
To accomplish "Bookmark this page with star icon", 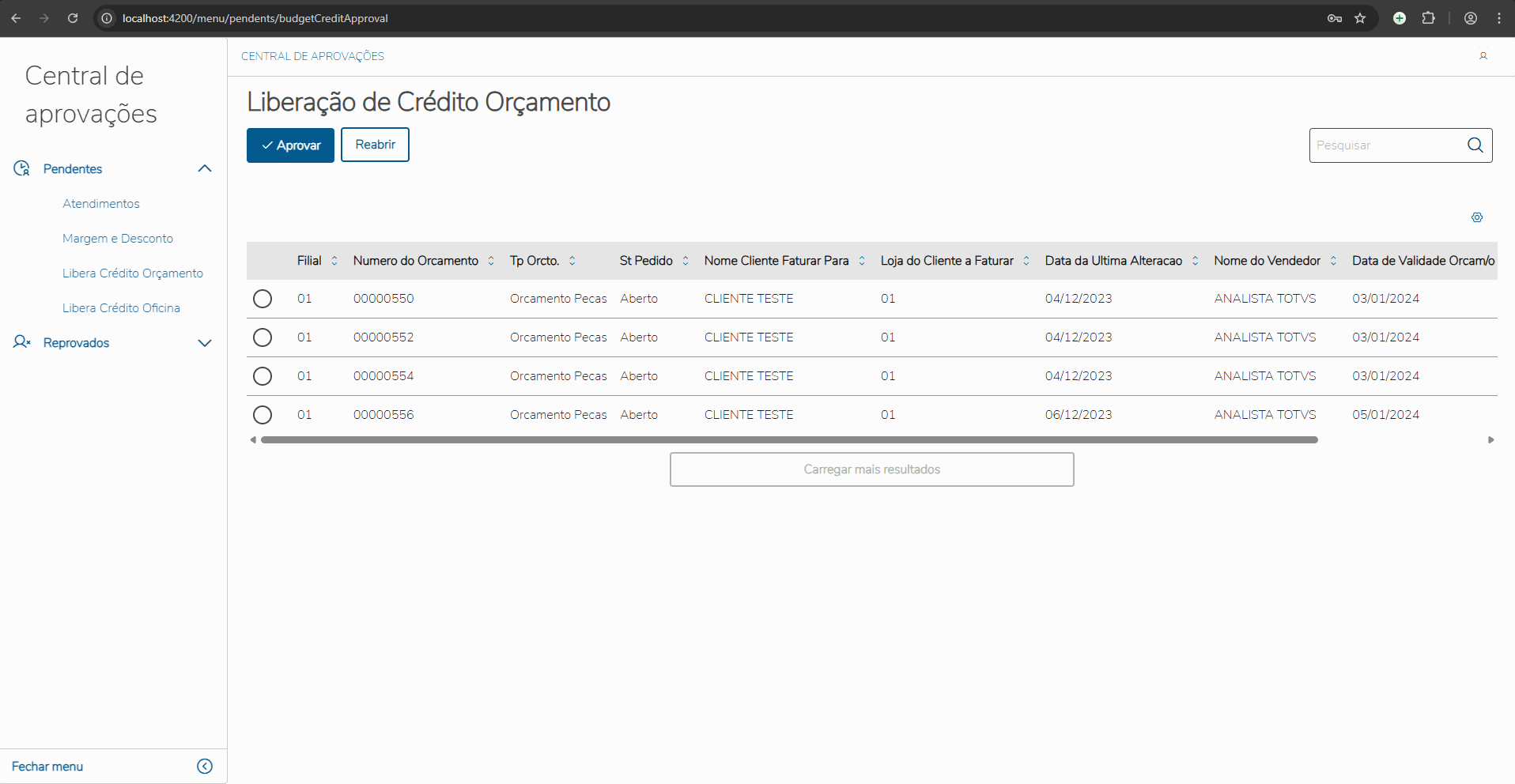I will tap(1360, 18).
